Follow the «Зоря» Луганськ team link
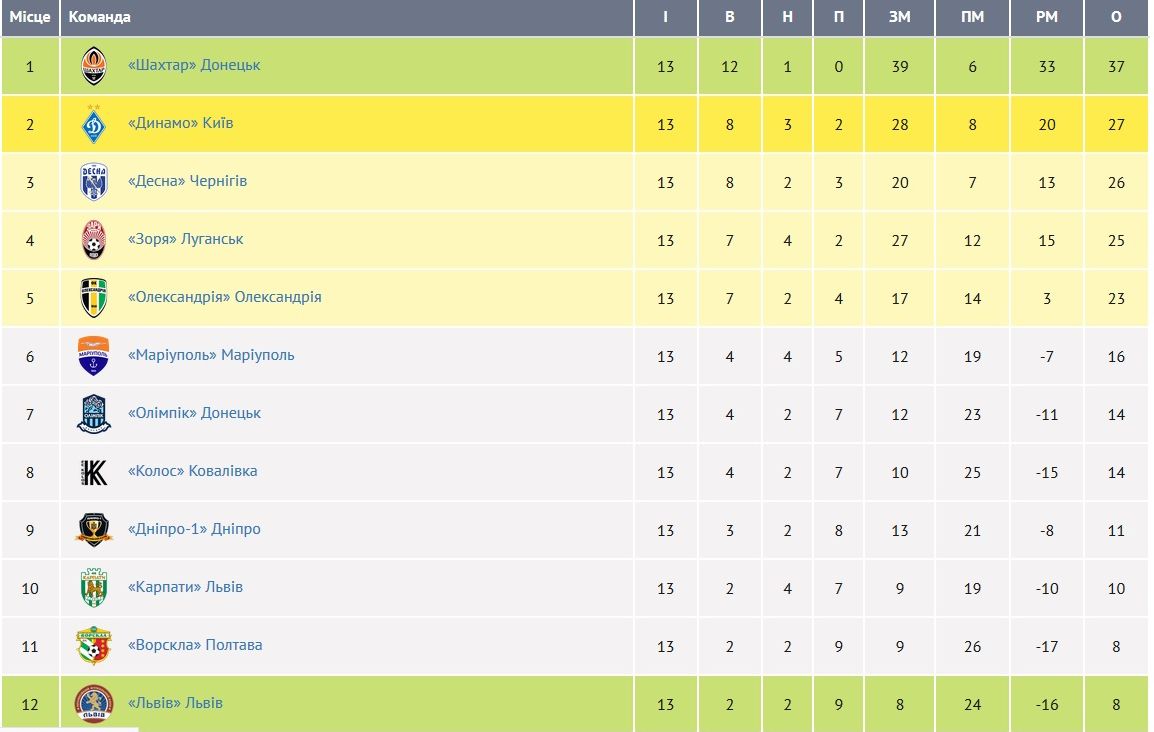Image resolution: width=1154 pixels, height=732 pixels. [186, 239]
